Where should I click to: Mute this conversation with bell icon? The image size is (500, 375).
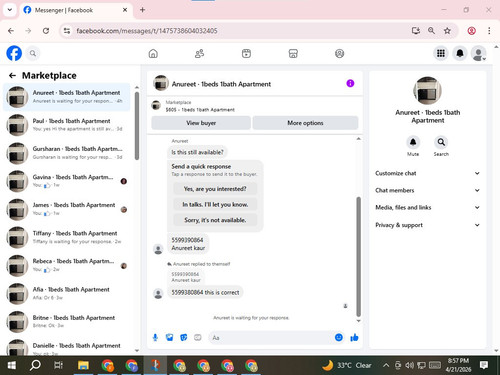click(413, 142)
